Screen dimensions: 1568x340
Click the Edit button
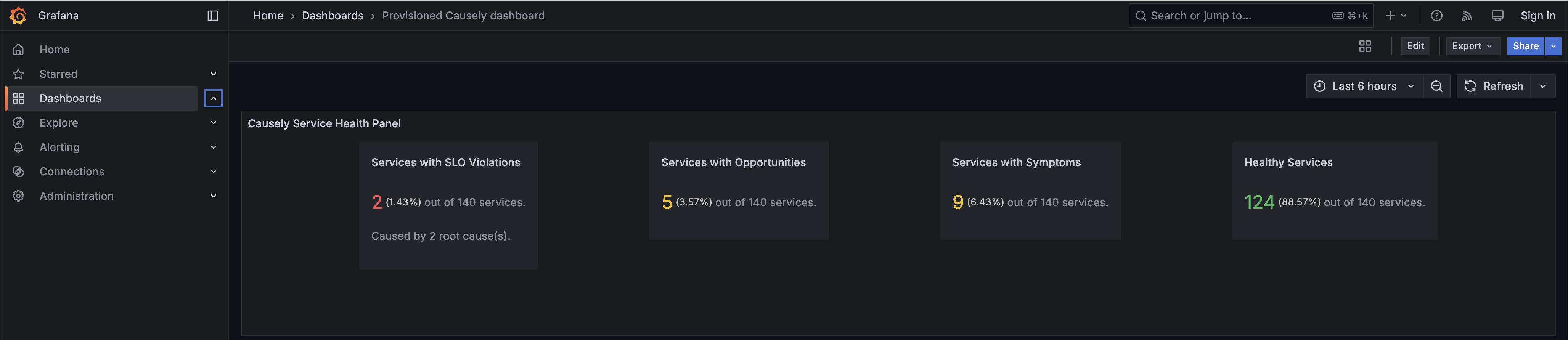(1415, 46)
